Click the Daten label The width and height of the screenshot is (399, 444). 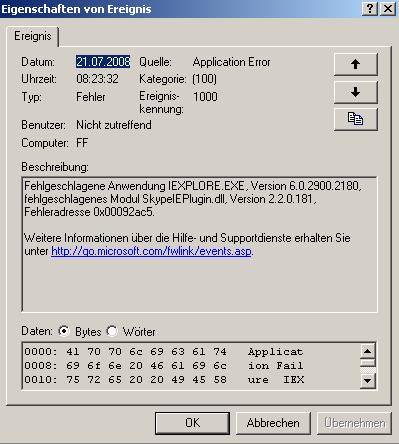pos(37,331)
